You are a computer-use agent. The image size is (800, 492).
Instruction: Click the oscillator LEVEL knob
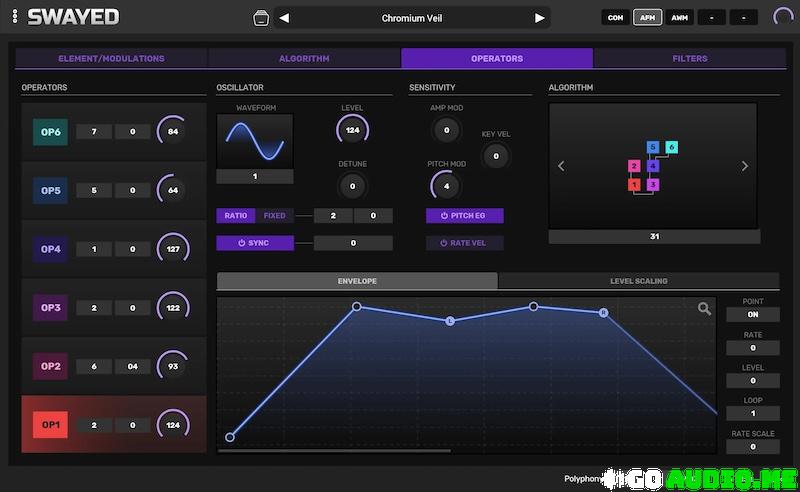352,128
